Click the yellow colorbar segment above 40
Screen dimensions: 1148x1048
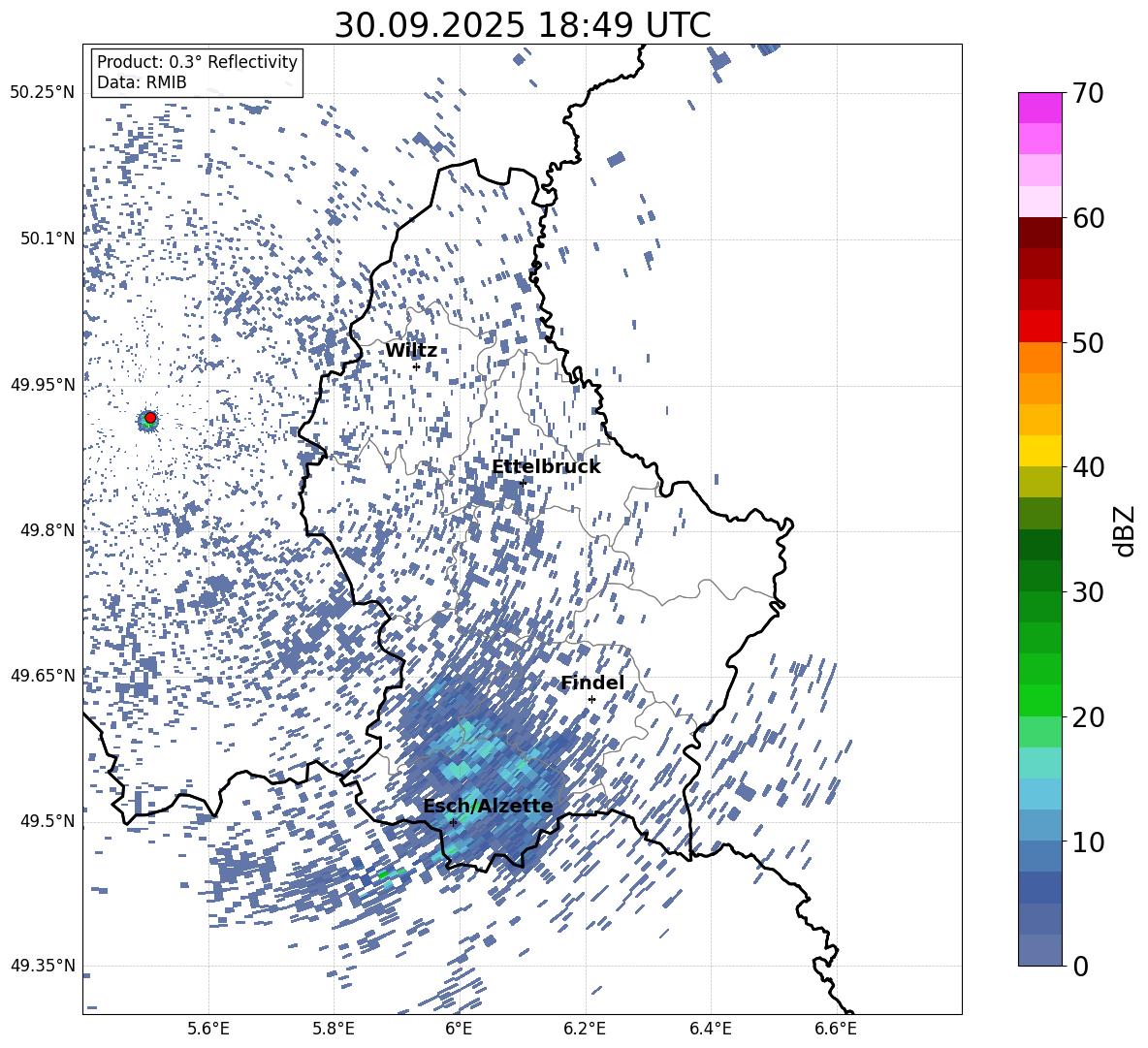[x=1040, y=451]
